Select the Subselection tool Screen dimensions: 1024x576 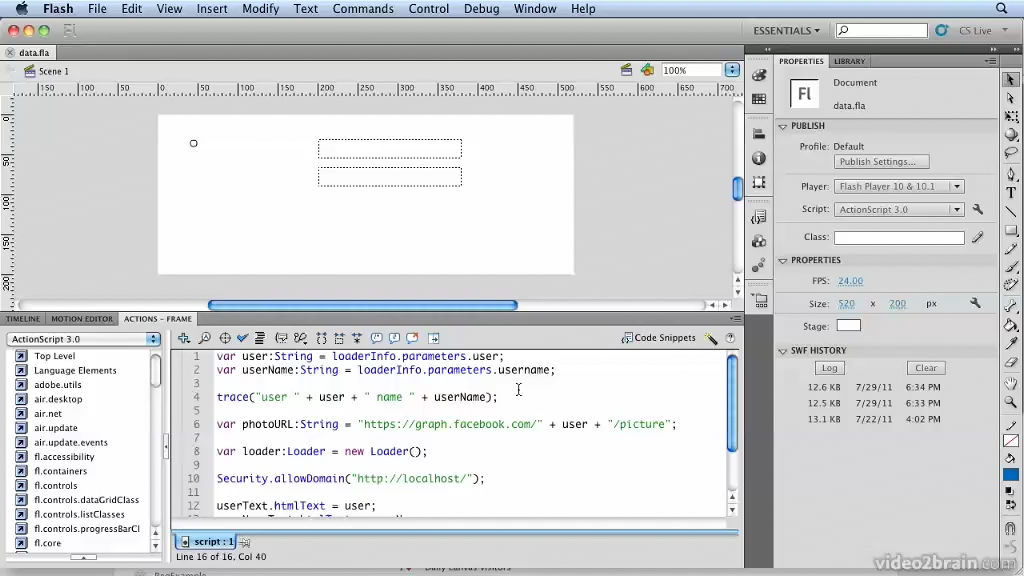(1010, 99)
